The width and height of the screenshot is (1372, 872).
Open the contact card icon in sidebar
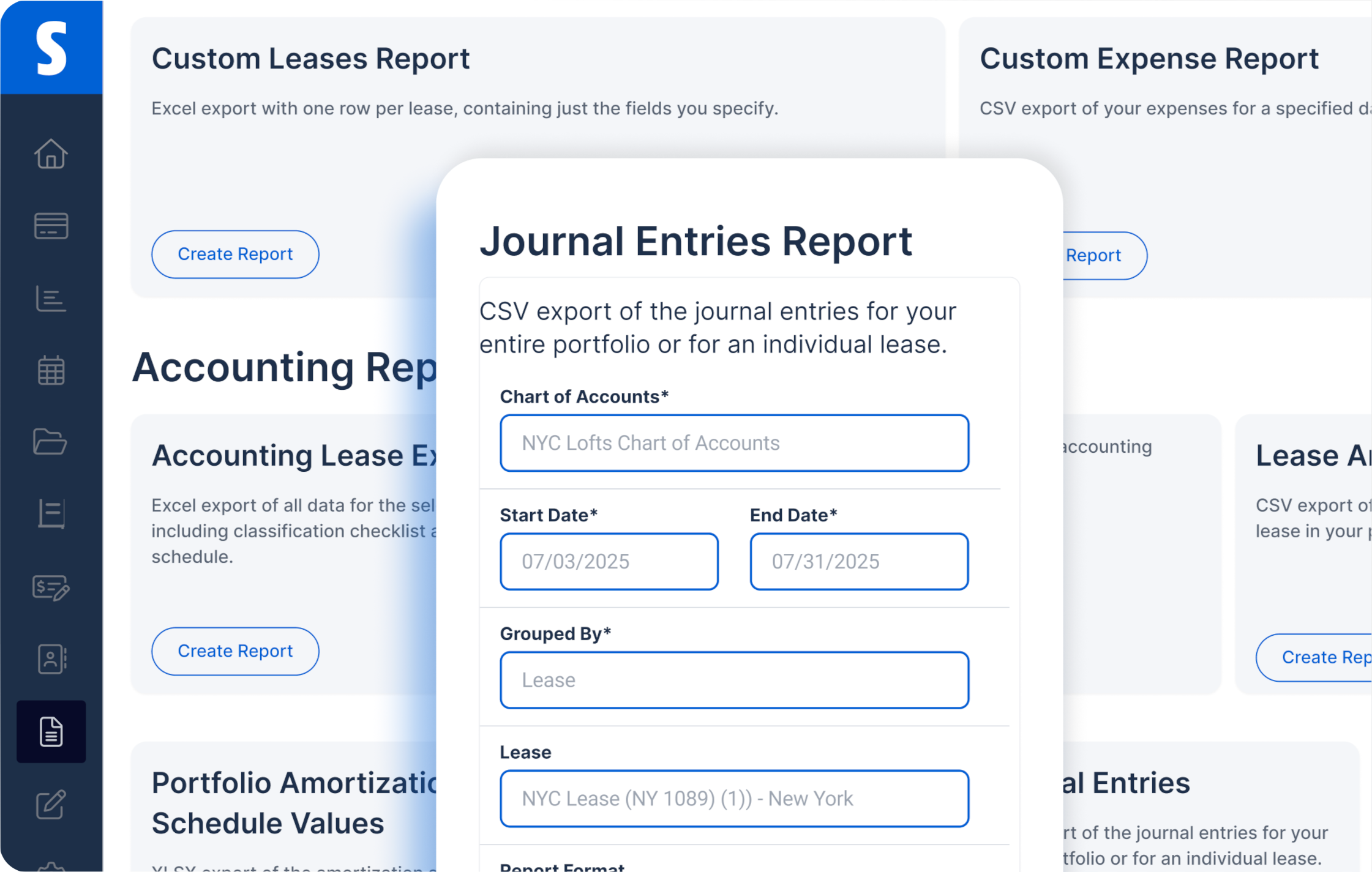pyautogui.click(x=51, y=660)
